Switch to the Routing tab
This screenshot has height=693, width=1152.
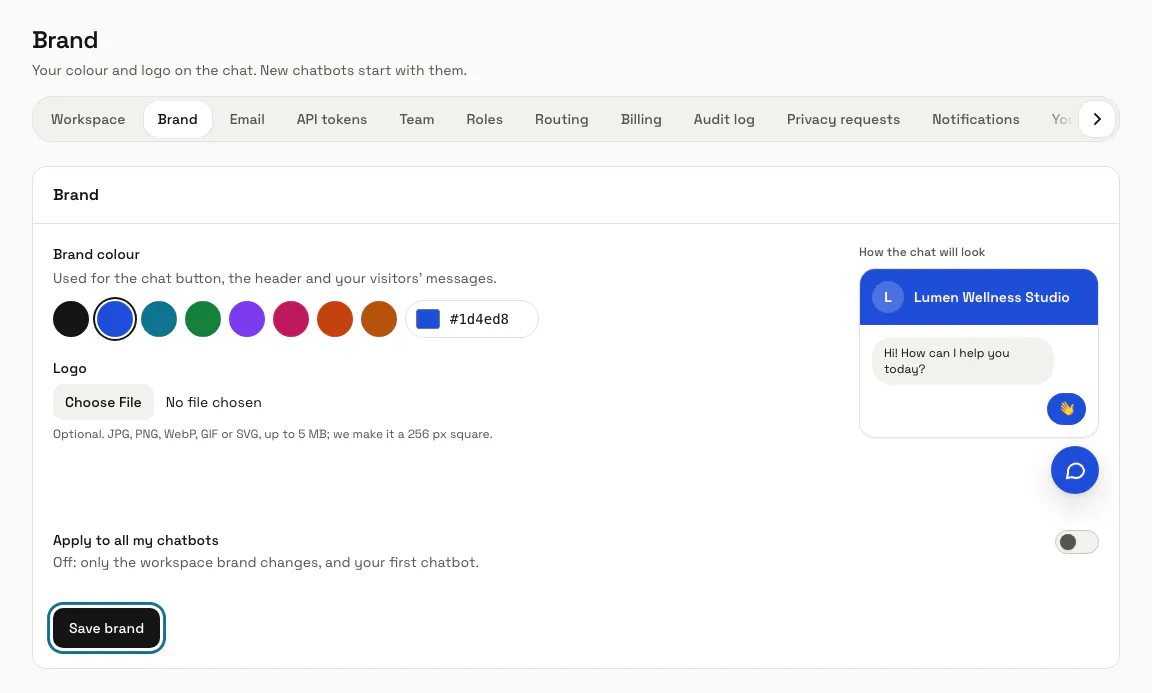[x=561, y=119]
